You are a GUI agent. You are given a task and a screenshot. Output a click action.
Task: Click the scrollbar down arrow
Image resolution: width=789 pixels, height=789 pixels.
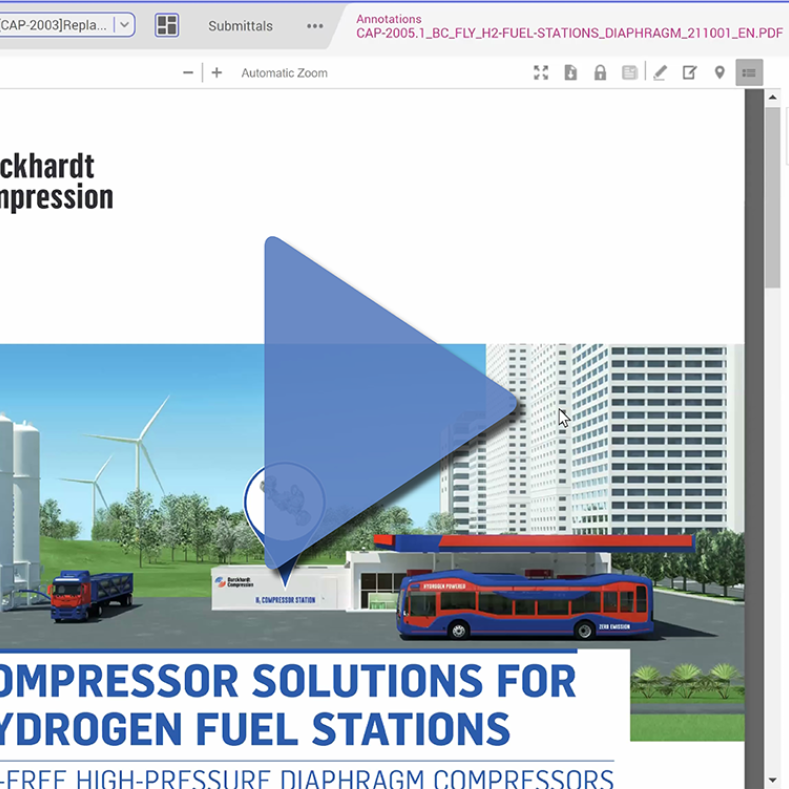click(772, 780)
